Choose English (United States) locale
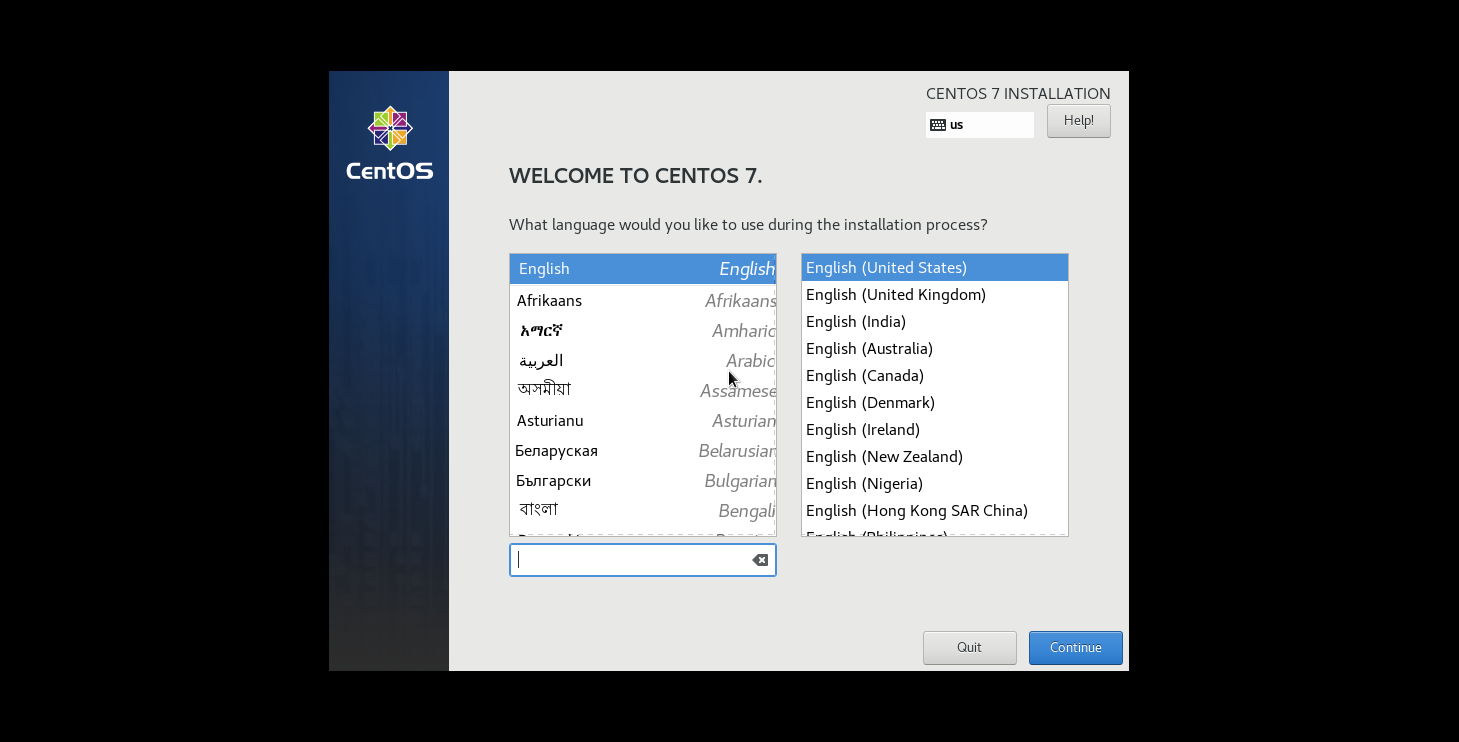1459x742 pixels. [x=935, y=268]
